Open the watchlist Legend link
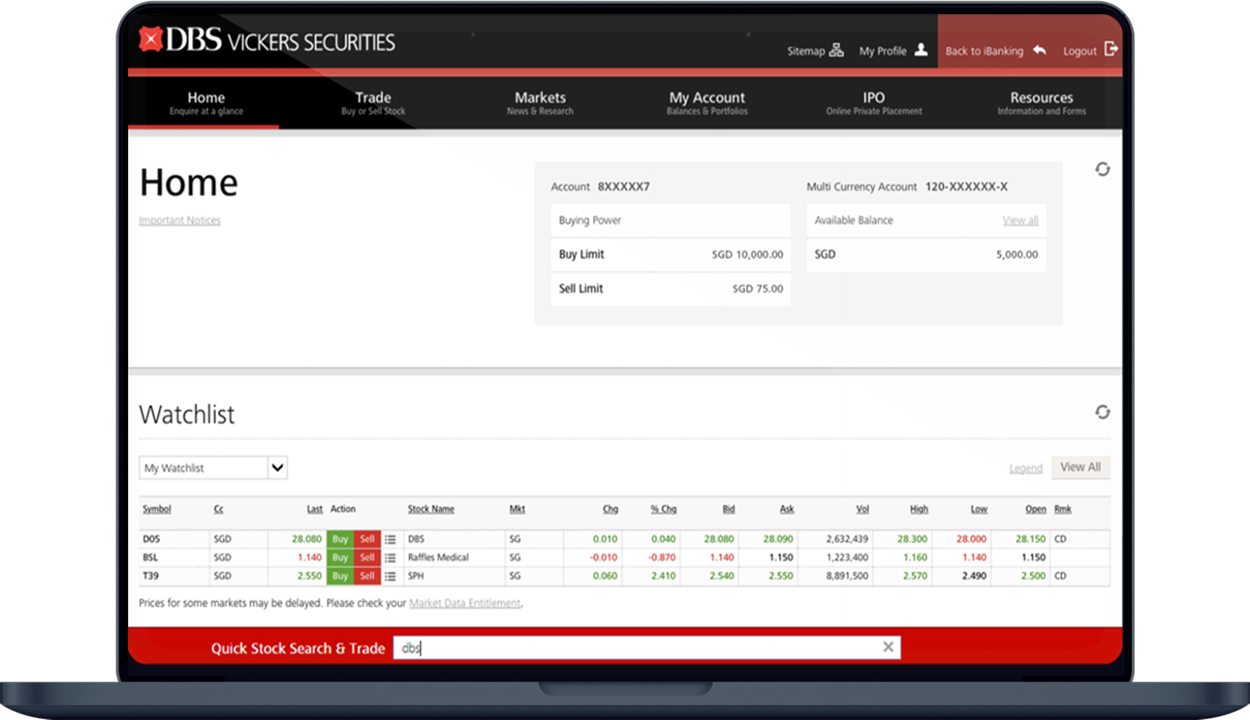The width and height of the screenshot is (1250, 720). pyautogui.click(x=1026, y=468)
